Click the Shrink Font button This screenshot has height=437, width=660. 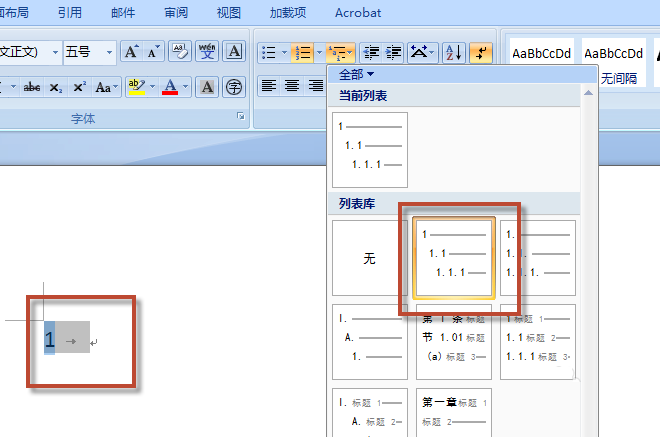pos(153,52)
